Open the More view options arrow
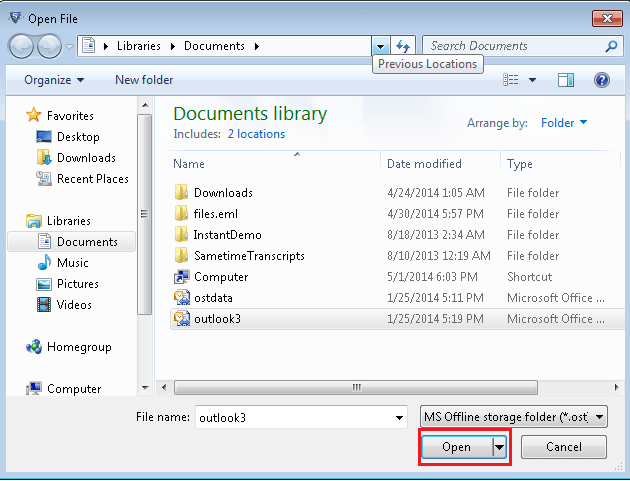Image resolution: width=630 pixels, height=481 pixels. [x=532, y=80]
